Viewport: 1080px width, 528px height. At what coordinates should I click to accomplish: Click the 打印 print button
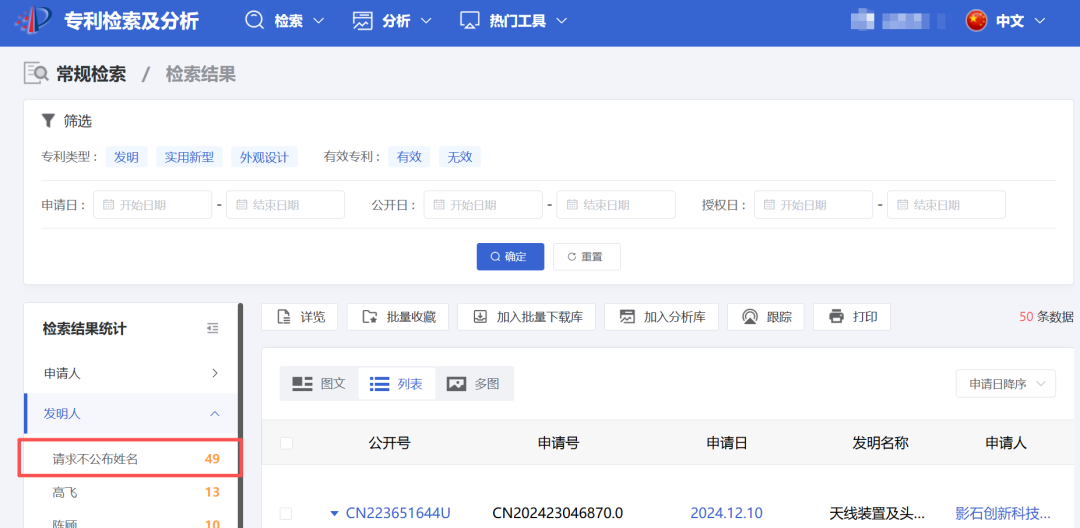point(852,317)
